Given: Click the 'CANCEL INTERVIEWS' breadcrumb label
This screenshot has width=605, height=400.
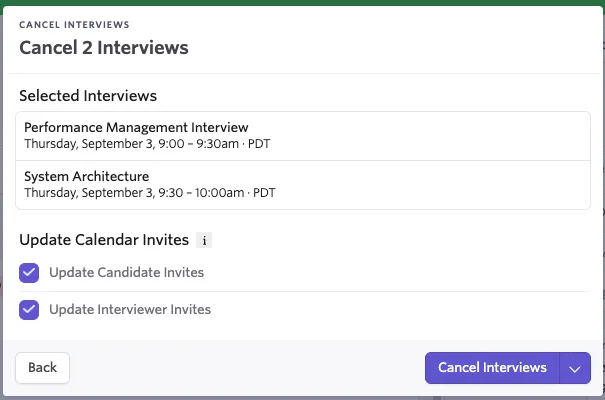Looking at the screenshot, I should 74,25.
